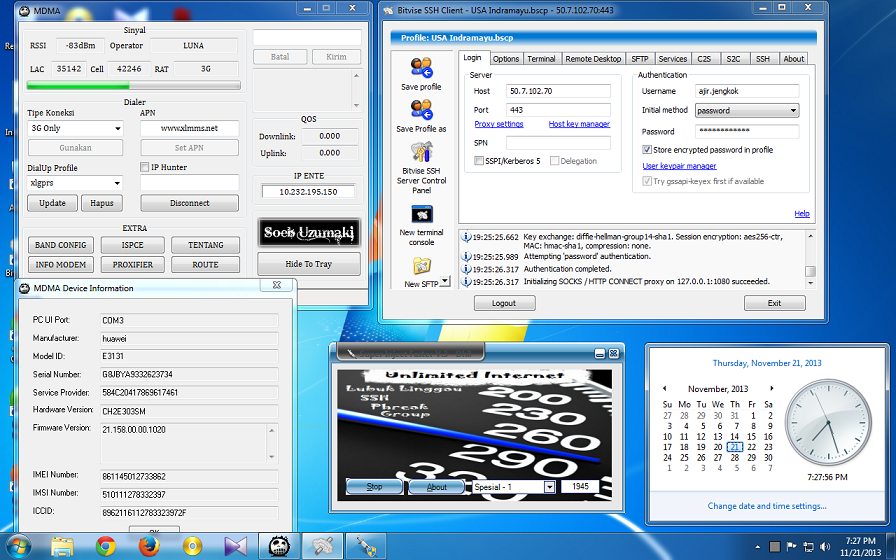Click the Firmware Version scrollbar
This screenshot has width=896, height=560.
point(272,443)
